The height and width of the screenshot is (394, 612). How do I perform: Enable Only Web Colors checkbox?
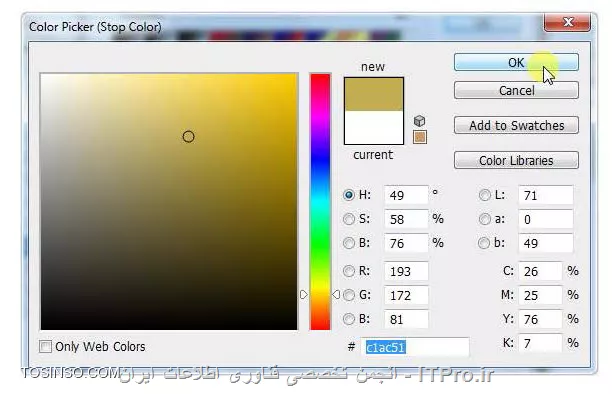pyautogui.click(x=45, y=346)
